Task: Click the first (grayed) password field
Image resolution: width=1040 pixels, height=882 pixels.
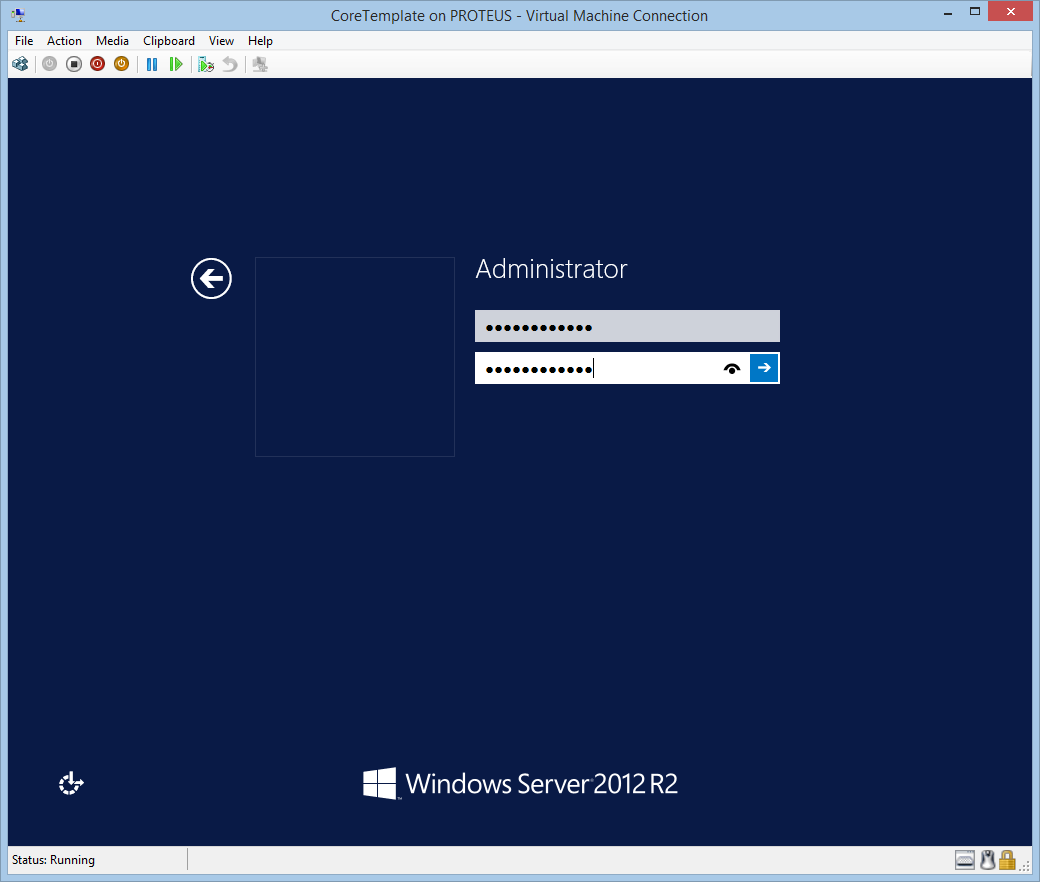Action: 626,327
